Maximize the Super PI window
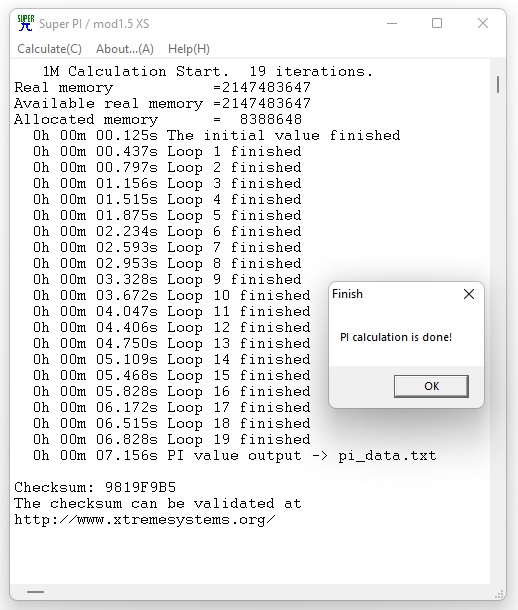Viewport: 518px width, 610px height. pyautogui.click(x=437, y=23)
